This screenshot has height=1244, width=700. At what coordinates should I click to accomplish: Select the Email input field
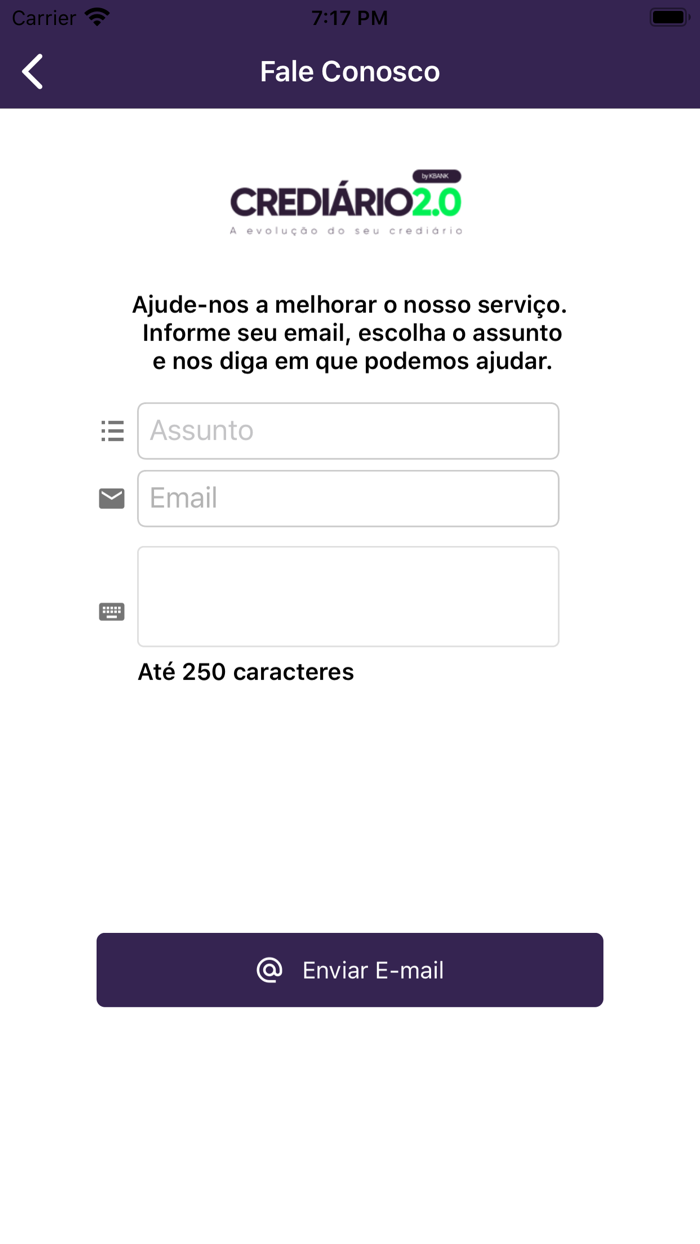pos(348,497)
